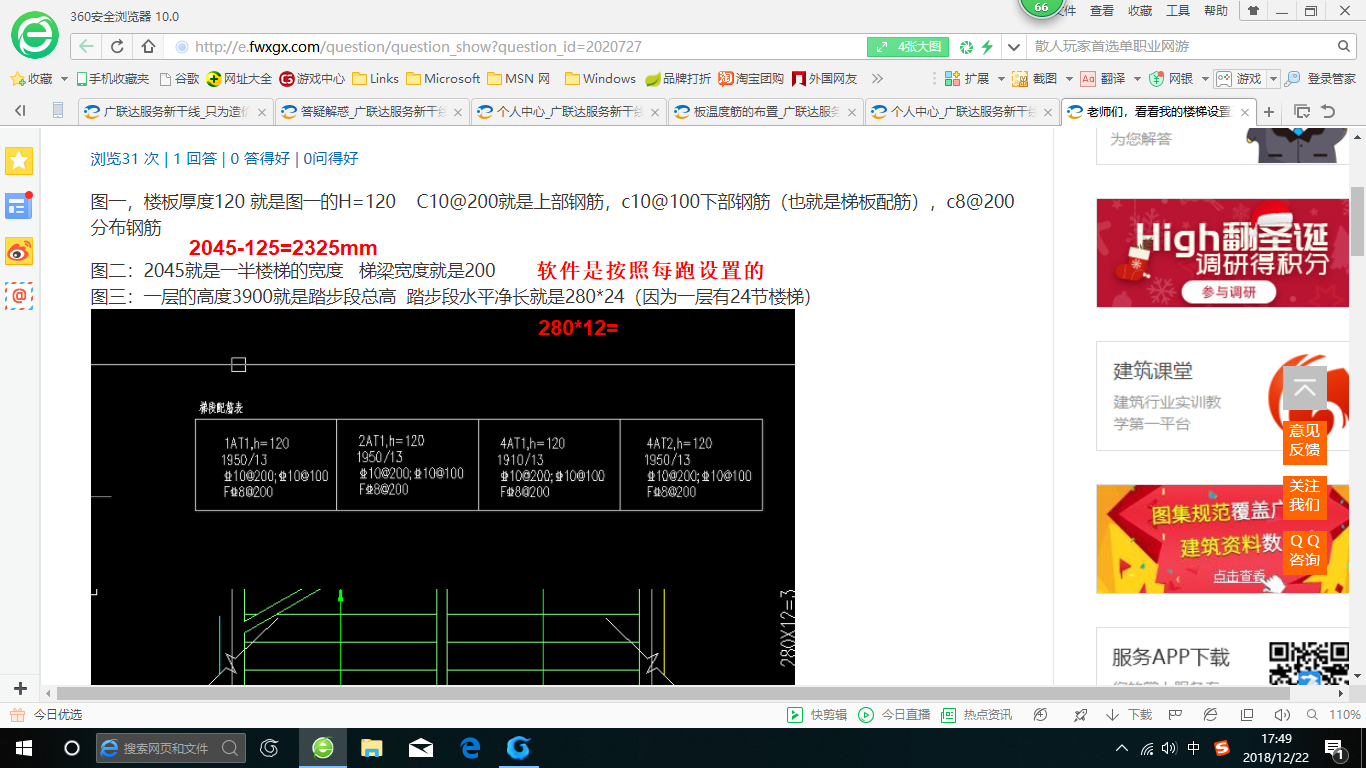Viewport: 1366px width, 768px height.
Task: Expand the 网银 dropdown arrow
Action: [x=1204, y=78]
